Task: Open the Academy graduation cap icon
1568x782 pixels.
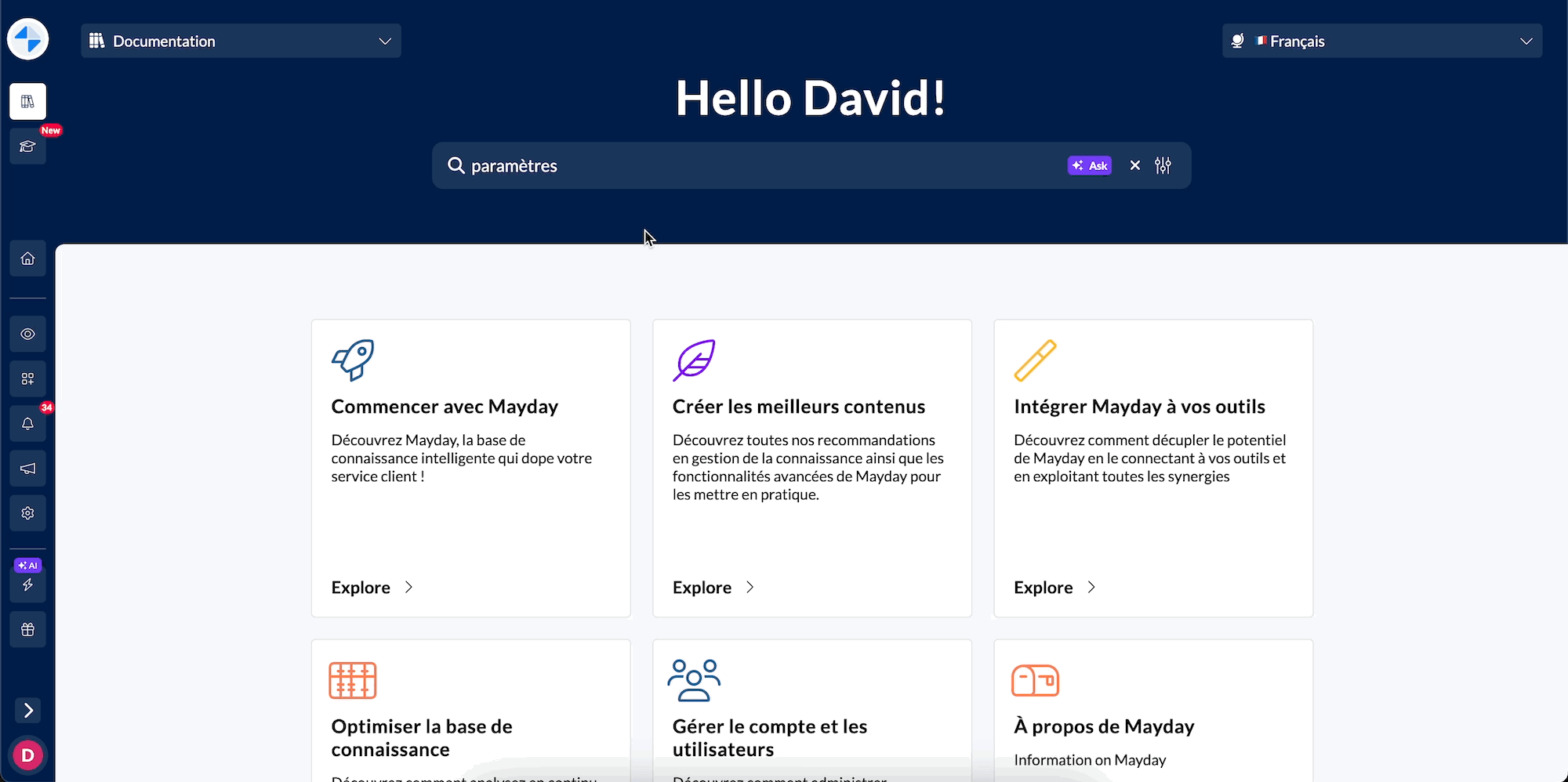Action: [28, 147]
